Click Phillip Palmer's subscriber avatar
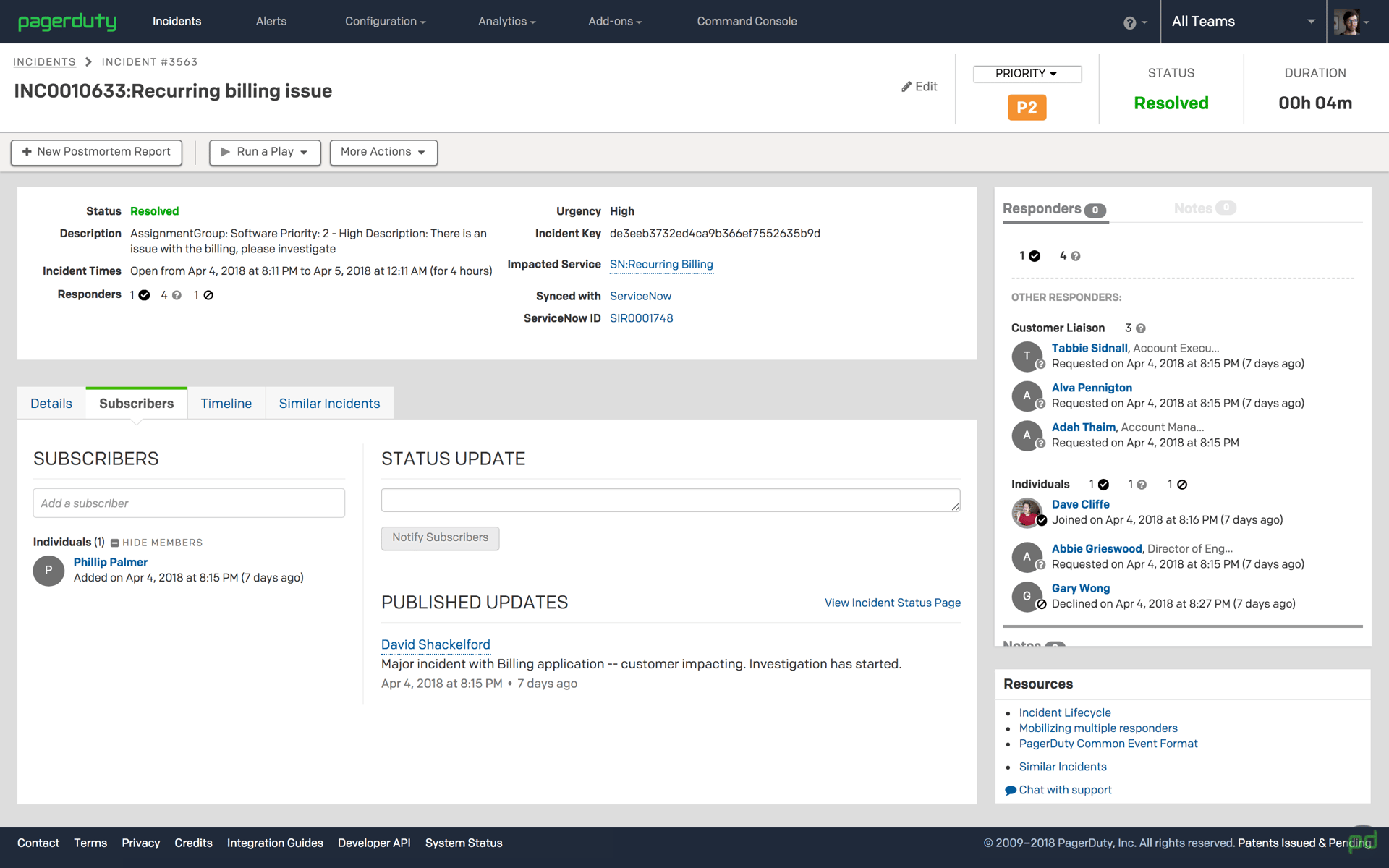This screenshot has width=1389, height=868. (48, 570)
